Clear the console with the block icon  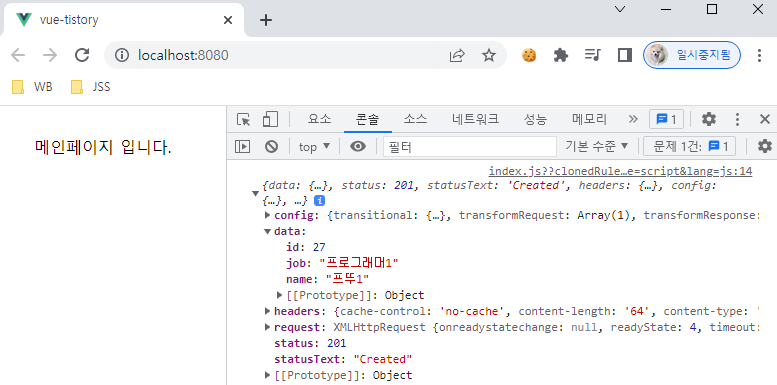click(x=271, y=146)
